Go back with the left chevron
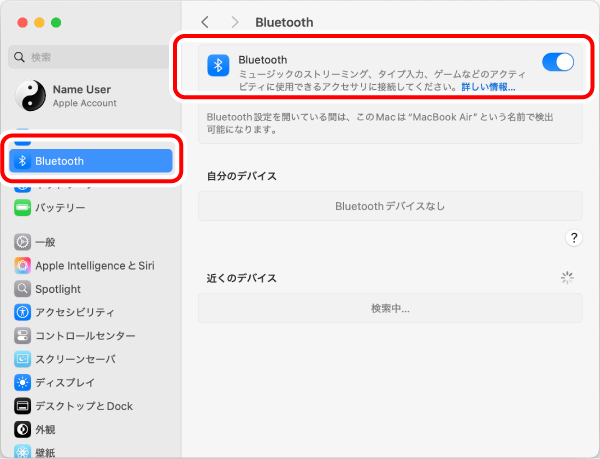 pos(205,22)
